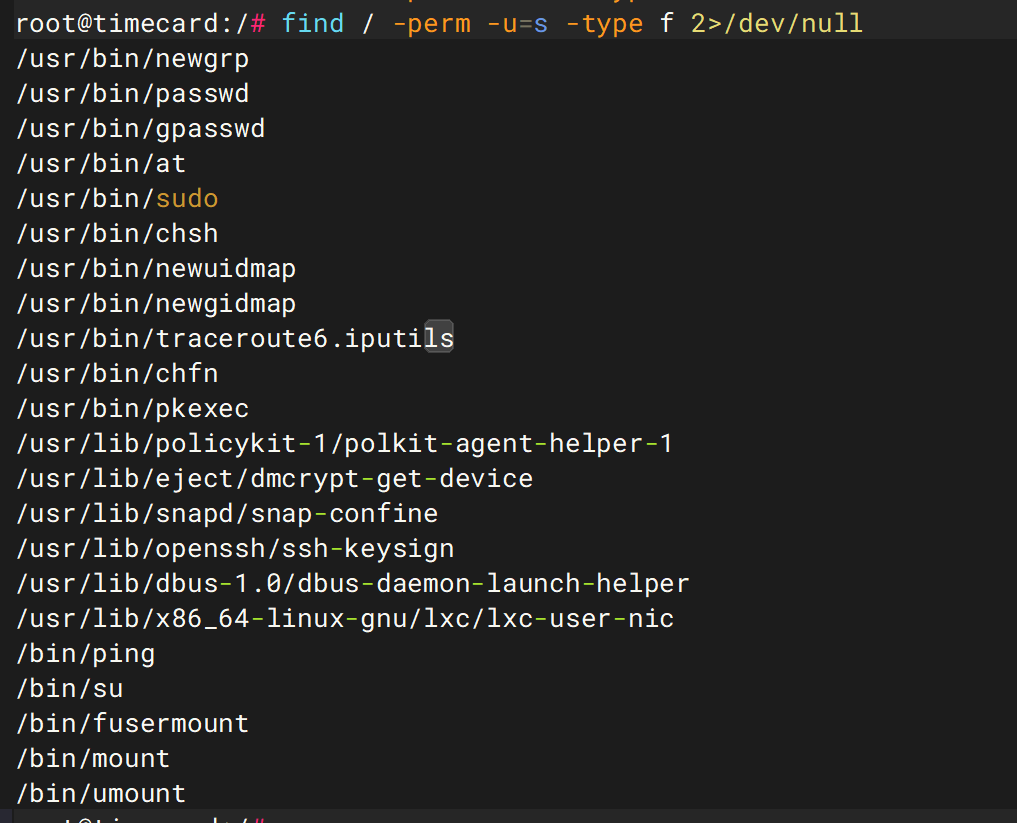Viewport: 1017px width, 823px height.
Task: Click the find command in the prompt line
Action: 312,23
